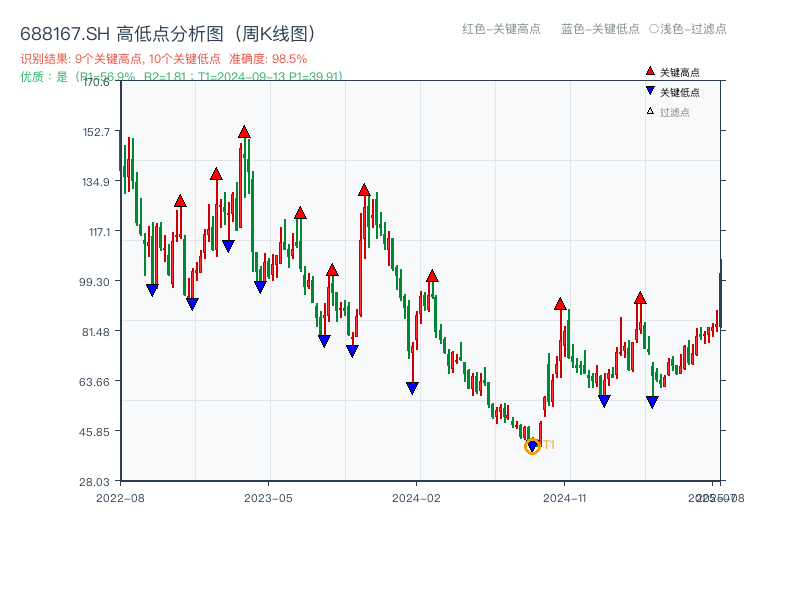The height and width of the screenshot is (600, 800).
Task: Click the highest red triangle marker near 152.7
Action: click(245, 132)
